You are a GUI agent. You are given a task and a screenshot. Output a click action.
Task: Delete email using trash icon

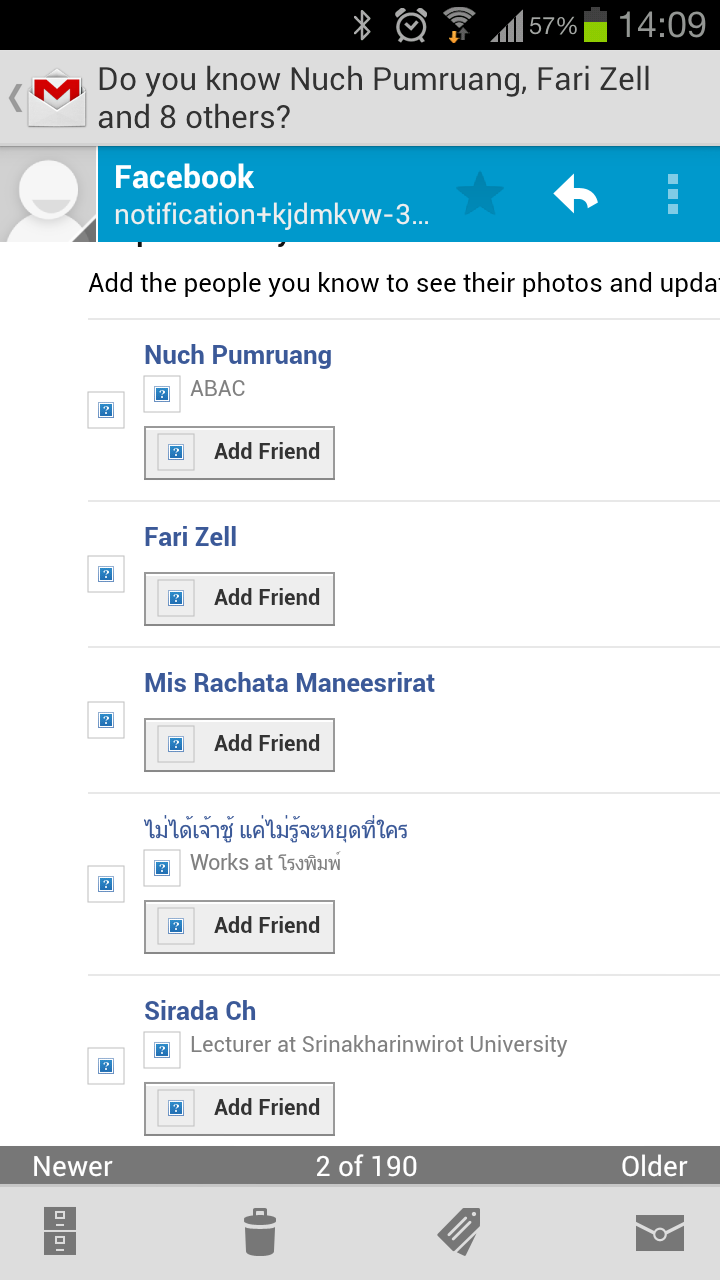[x=260, y=1231]
